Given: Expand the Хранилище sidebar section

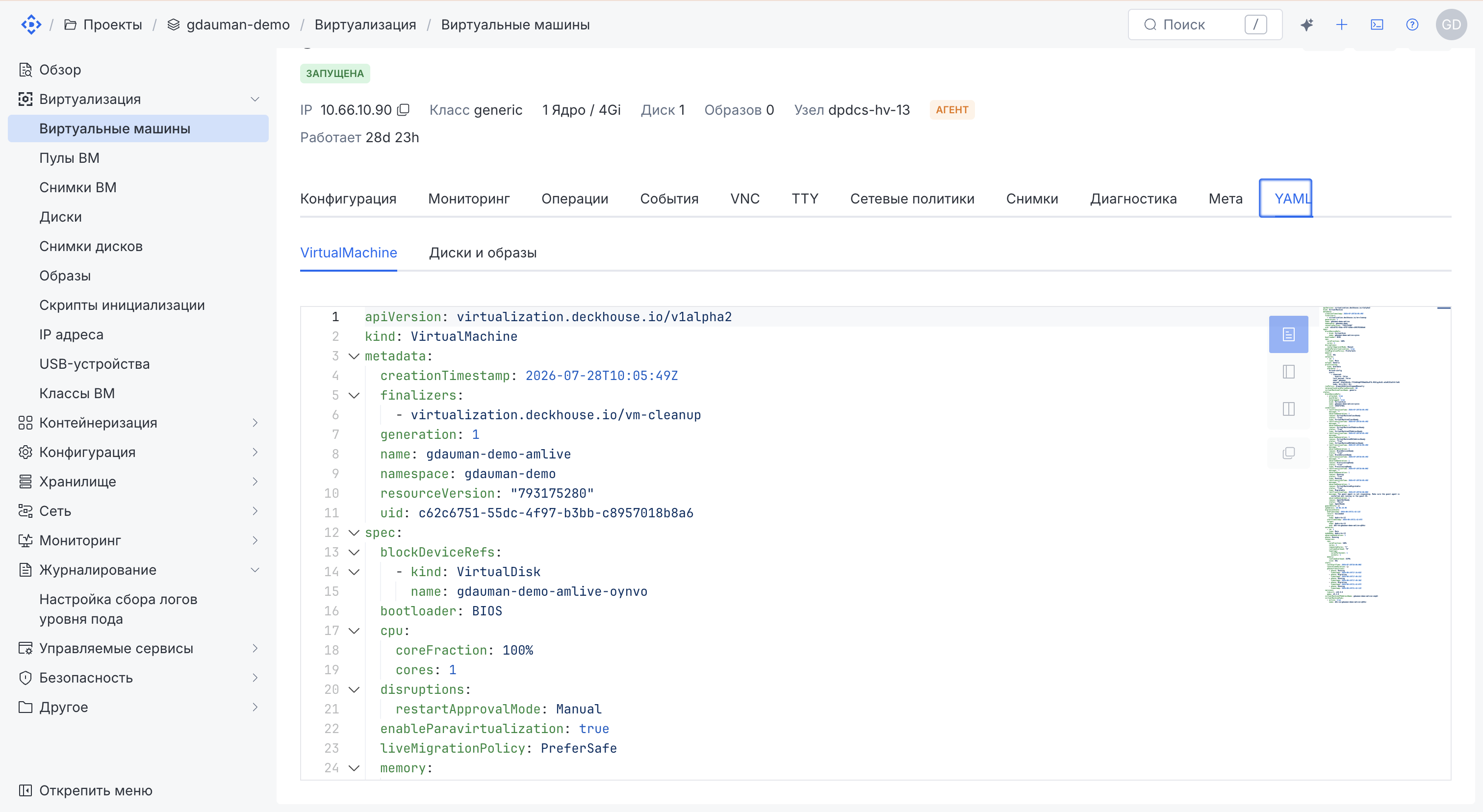Looking at the screenshot, I should point(255,482).
